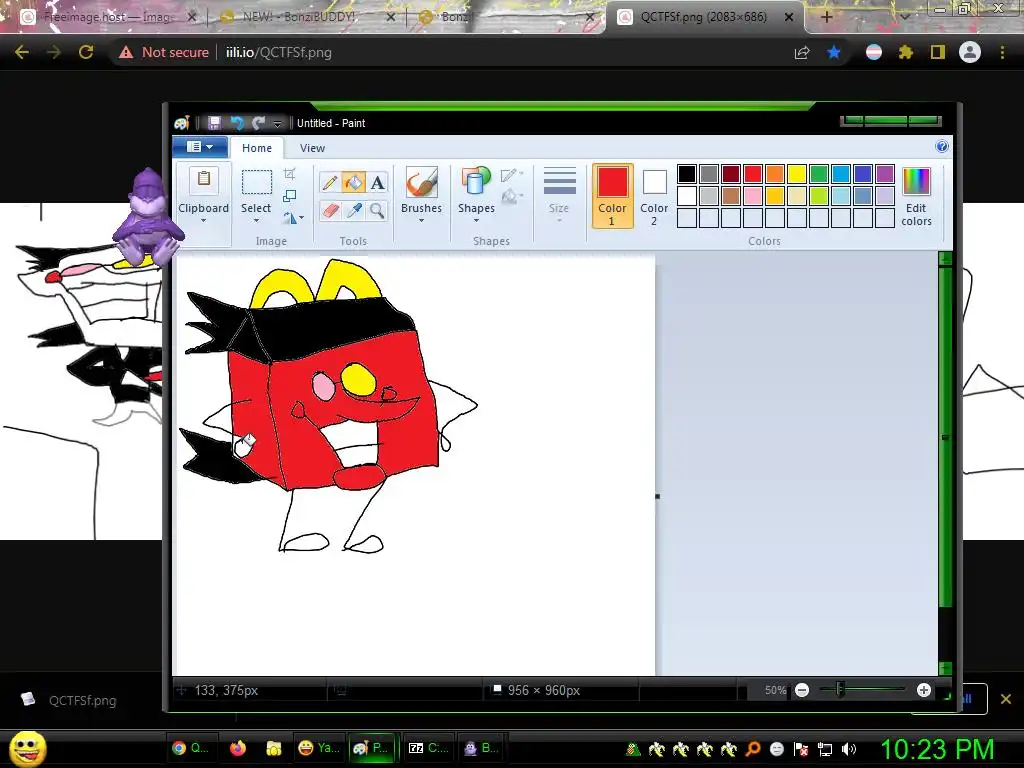This screenshot has height=768, width=1024.
Task: Click the Select rectangle tool
Action: coord(256,182)
